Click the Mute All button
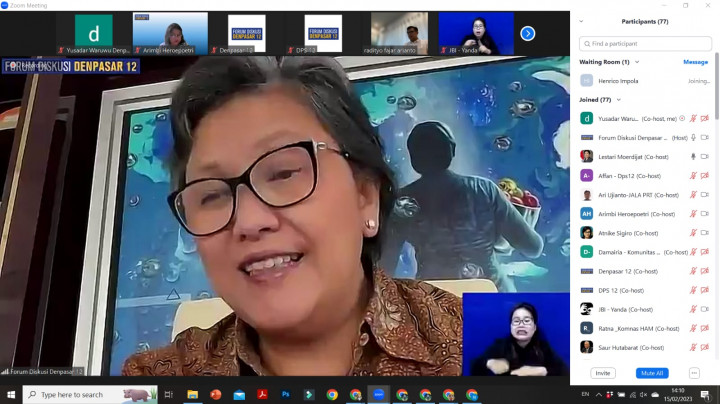This screenshot has height=404, width=720. [652, 373]
